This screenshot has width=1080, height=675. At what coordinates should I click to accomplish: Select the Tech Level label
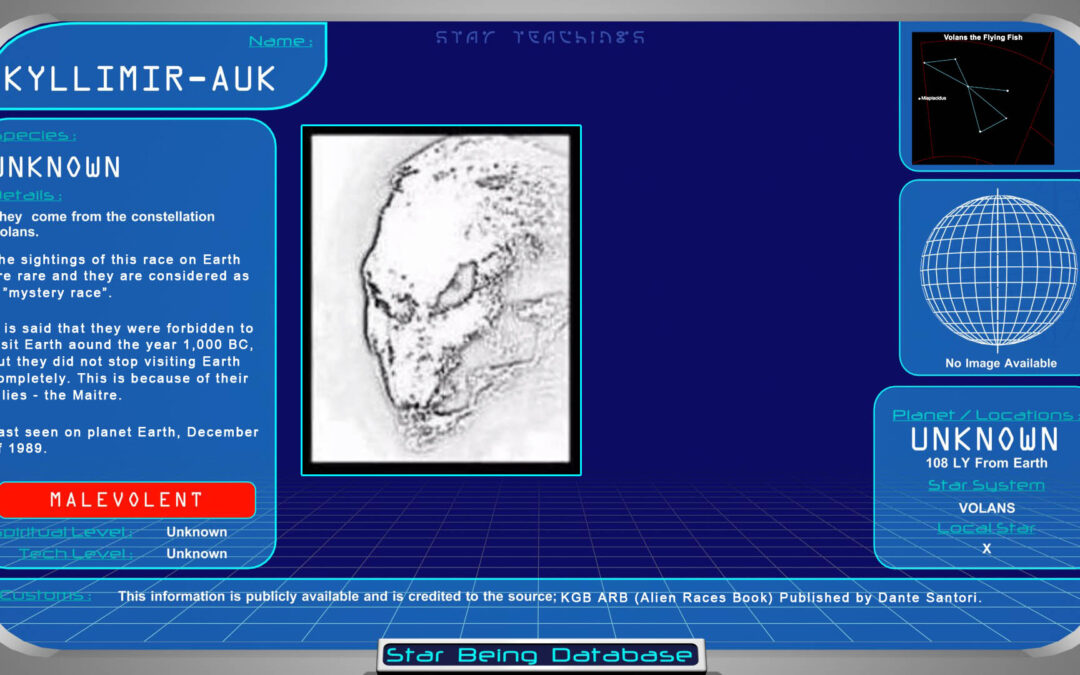pyautogui.click(x=75, y=553)
